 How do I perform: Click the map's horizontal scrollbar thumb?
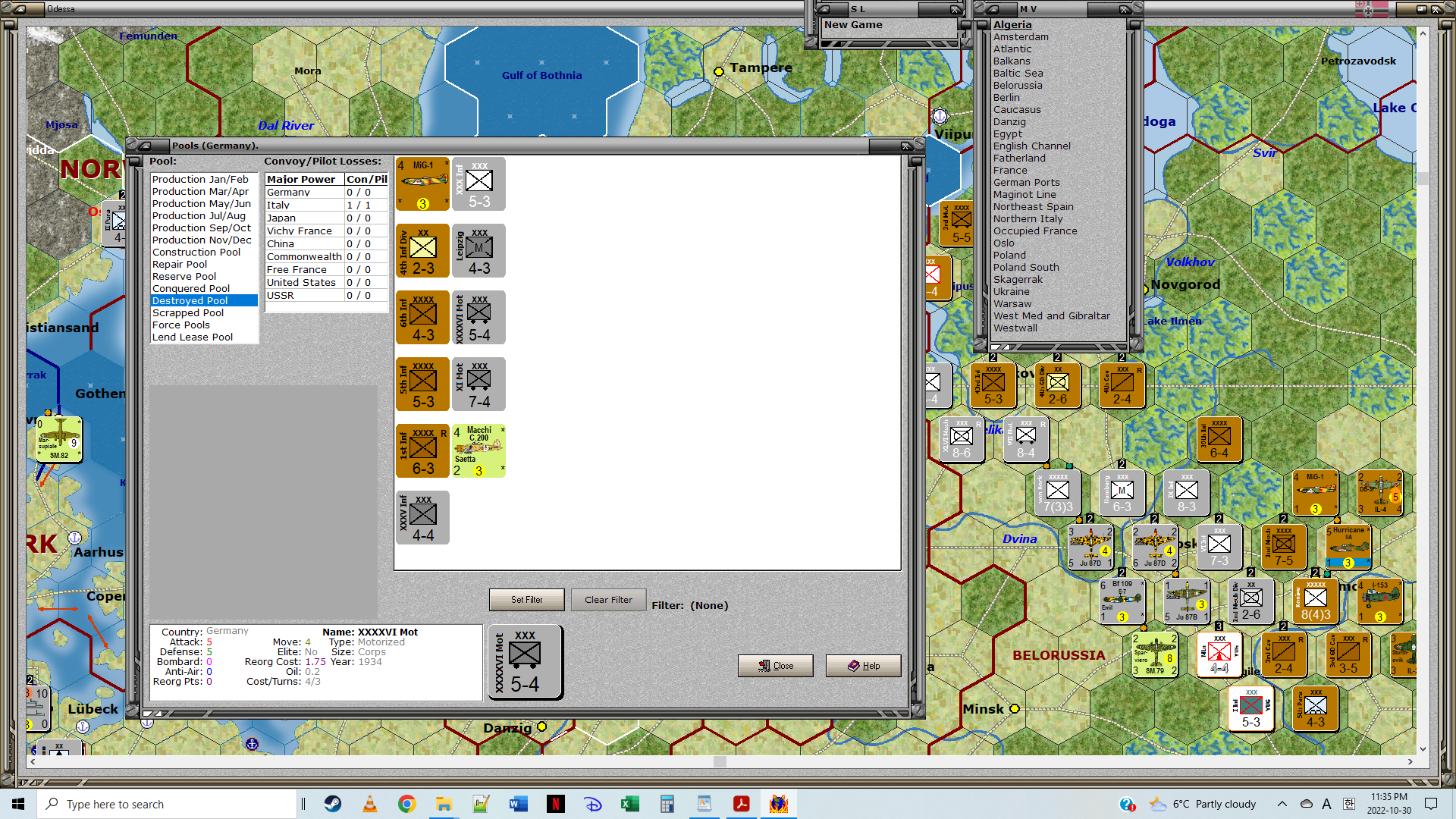click(720, 761)
